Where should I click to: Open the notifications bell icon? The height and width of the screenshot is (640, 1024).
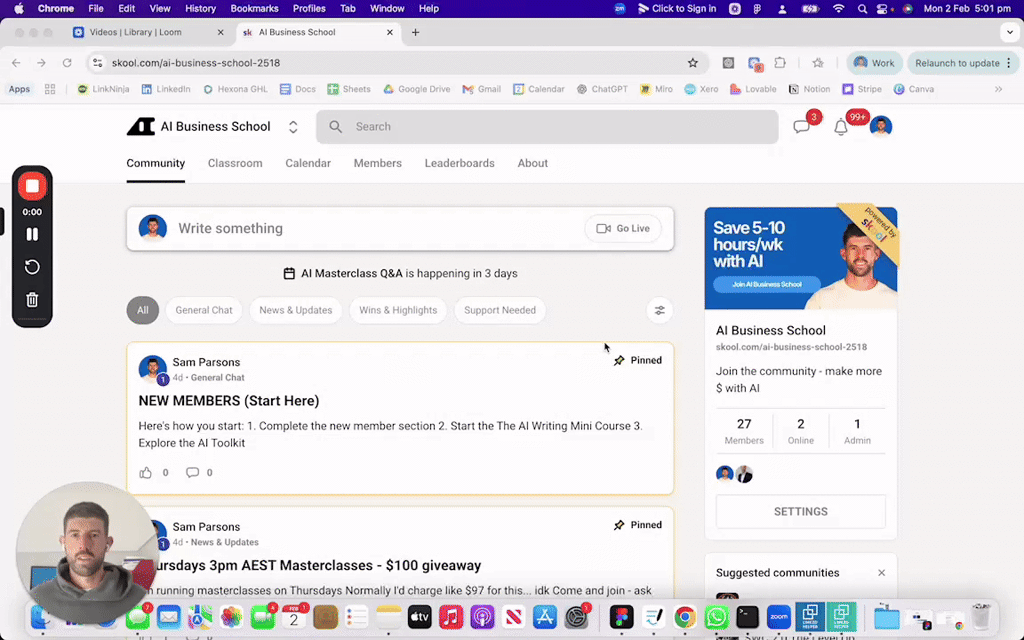840,127
